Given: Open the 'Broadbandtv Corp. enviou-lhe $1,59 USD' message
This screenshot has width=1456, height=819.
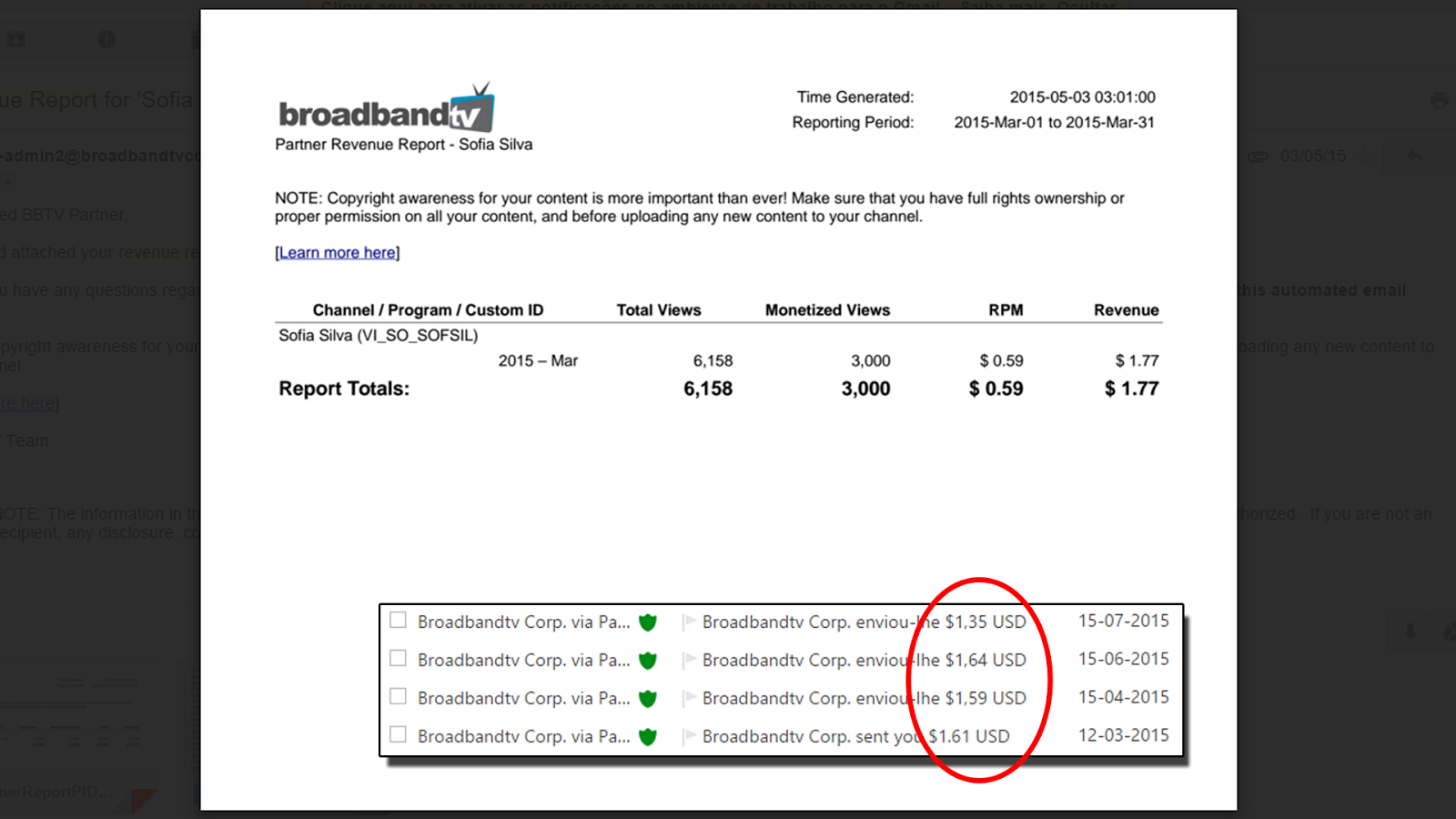Looking at the screenshot, I should point(864,699).
